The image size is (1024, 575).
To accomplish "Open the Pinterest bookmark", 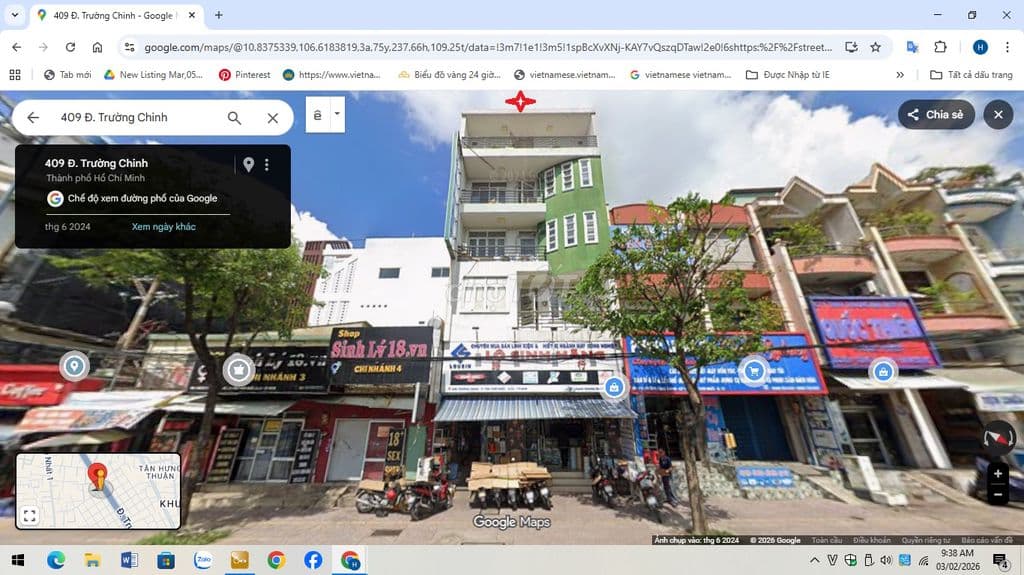I will tap(245, 75).
